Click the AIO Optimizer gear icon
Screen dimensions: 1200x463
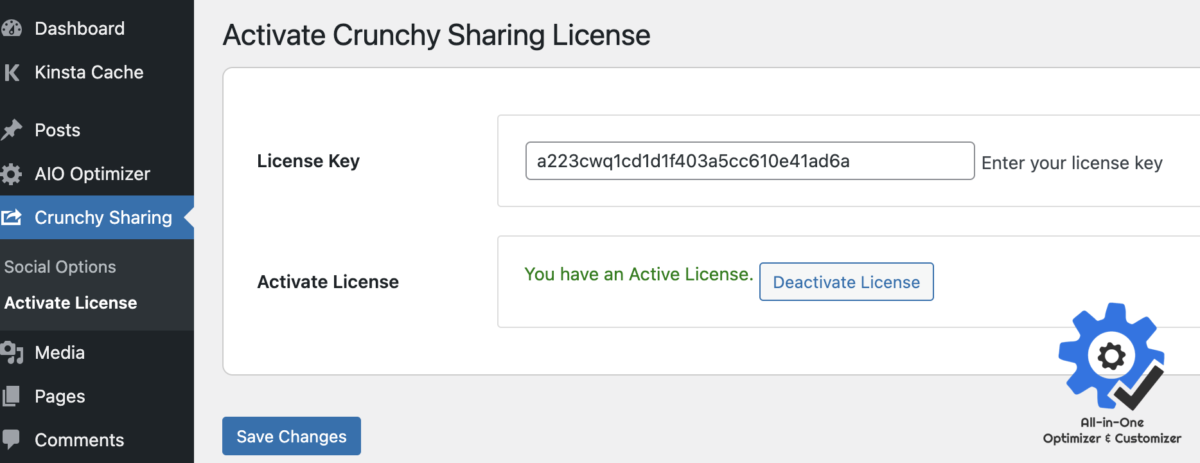[12, 174]
